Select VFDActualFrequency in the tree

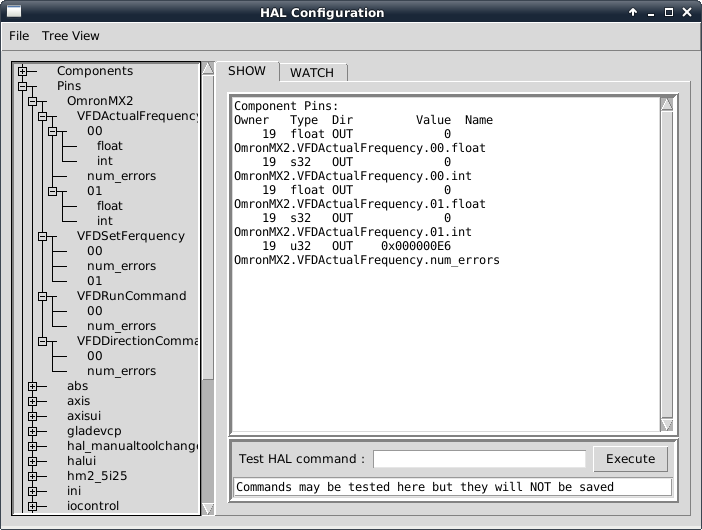click(137, 116)
